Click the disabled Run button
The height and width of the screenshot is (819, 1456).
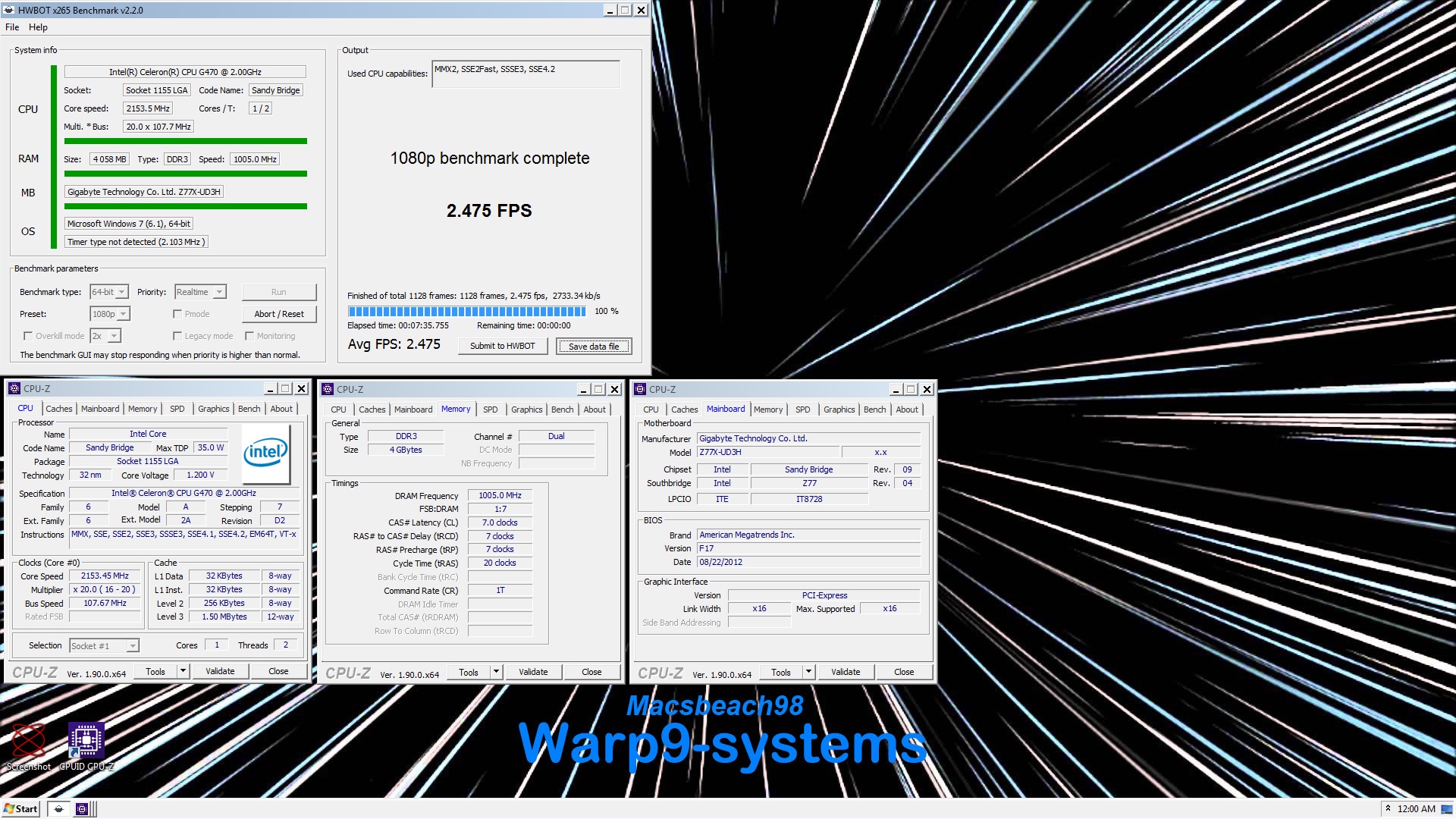coord(279,292)
